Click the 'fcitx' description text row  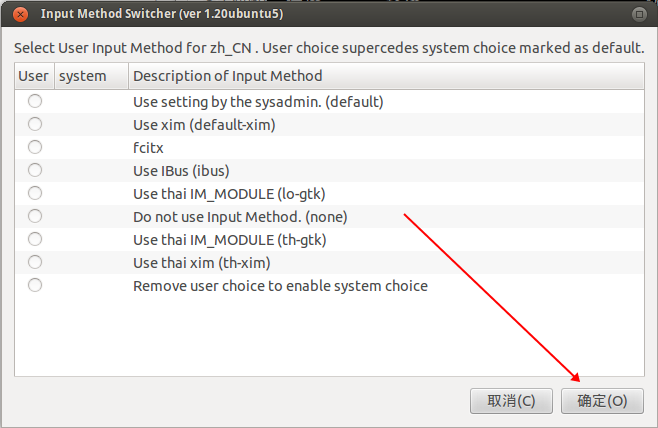(150, 147)
